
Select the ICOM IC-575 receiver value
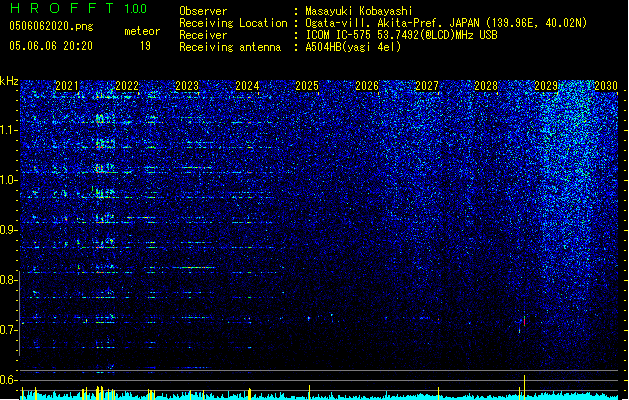point(401,35)
